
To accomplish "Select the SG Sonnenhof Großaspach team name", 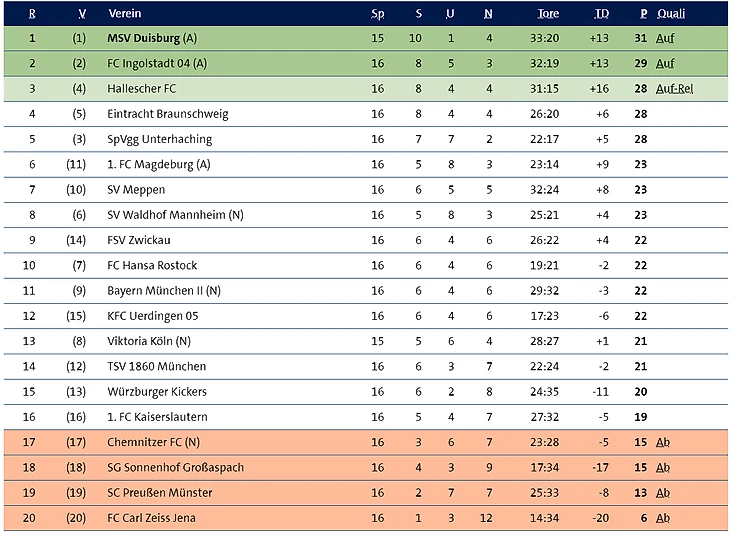I will coord(175,468).
